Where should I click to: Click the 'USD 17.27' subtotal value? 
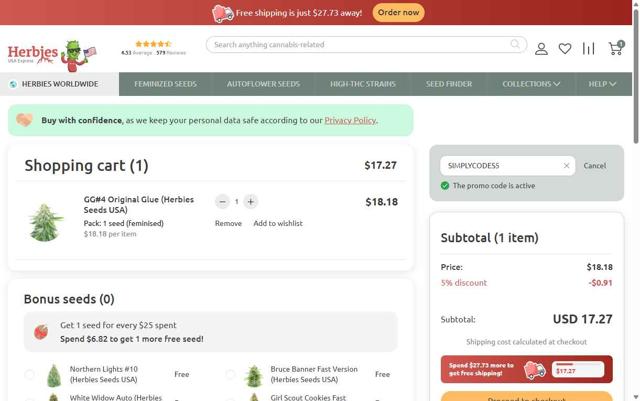click(x=582, y=319)
